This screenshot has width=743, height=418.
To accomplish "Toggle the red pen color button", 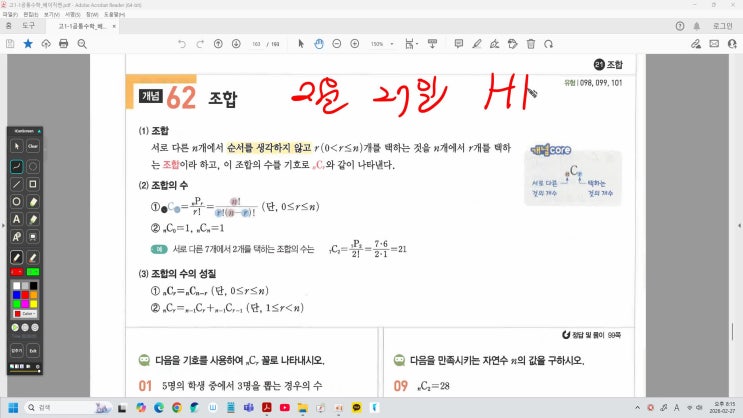I will (x=17, y=272).
